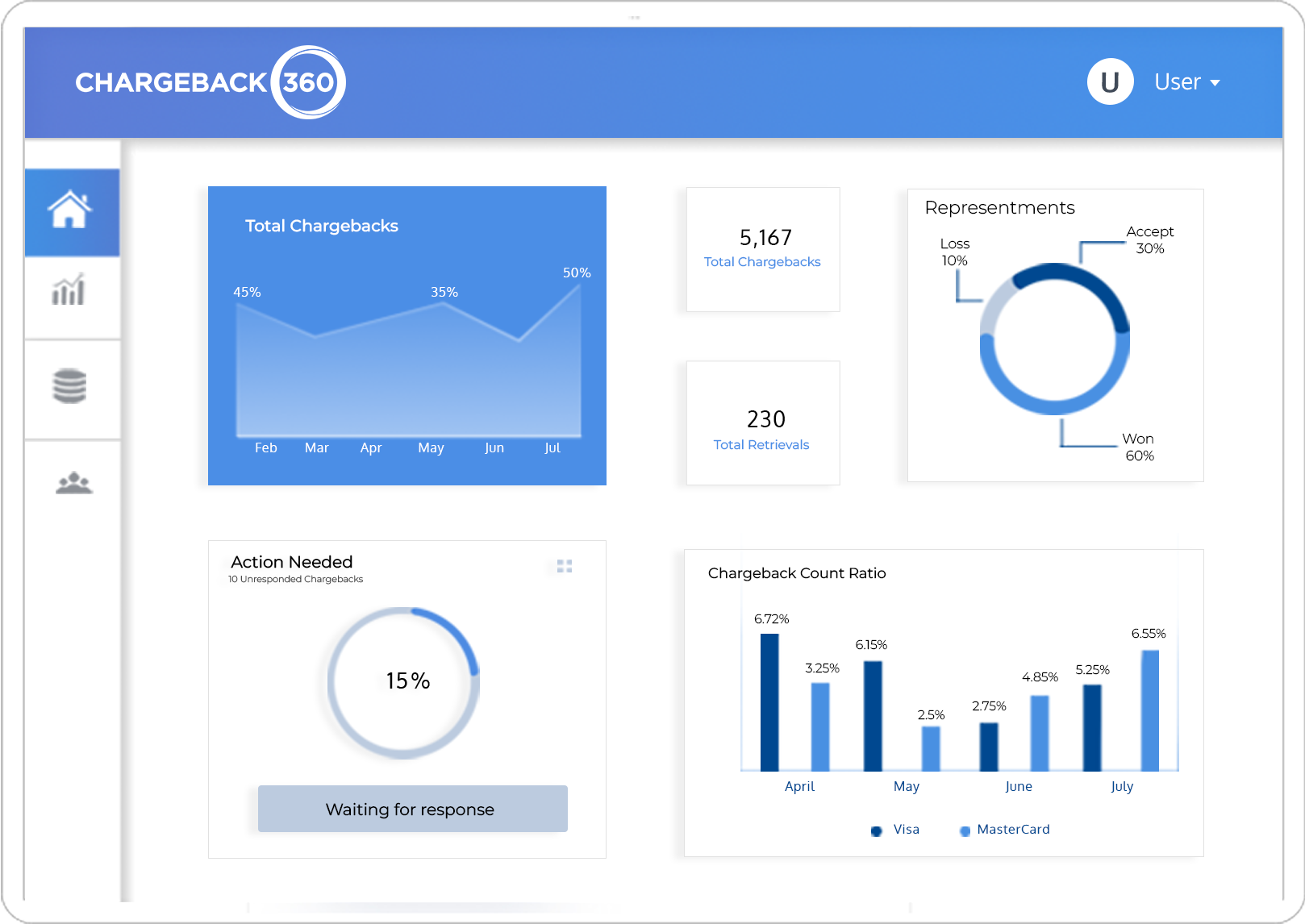Toggle the Visa legend marker
The height and width of the screenshot is (924, 1305).
click(x=877, y=830)
